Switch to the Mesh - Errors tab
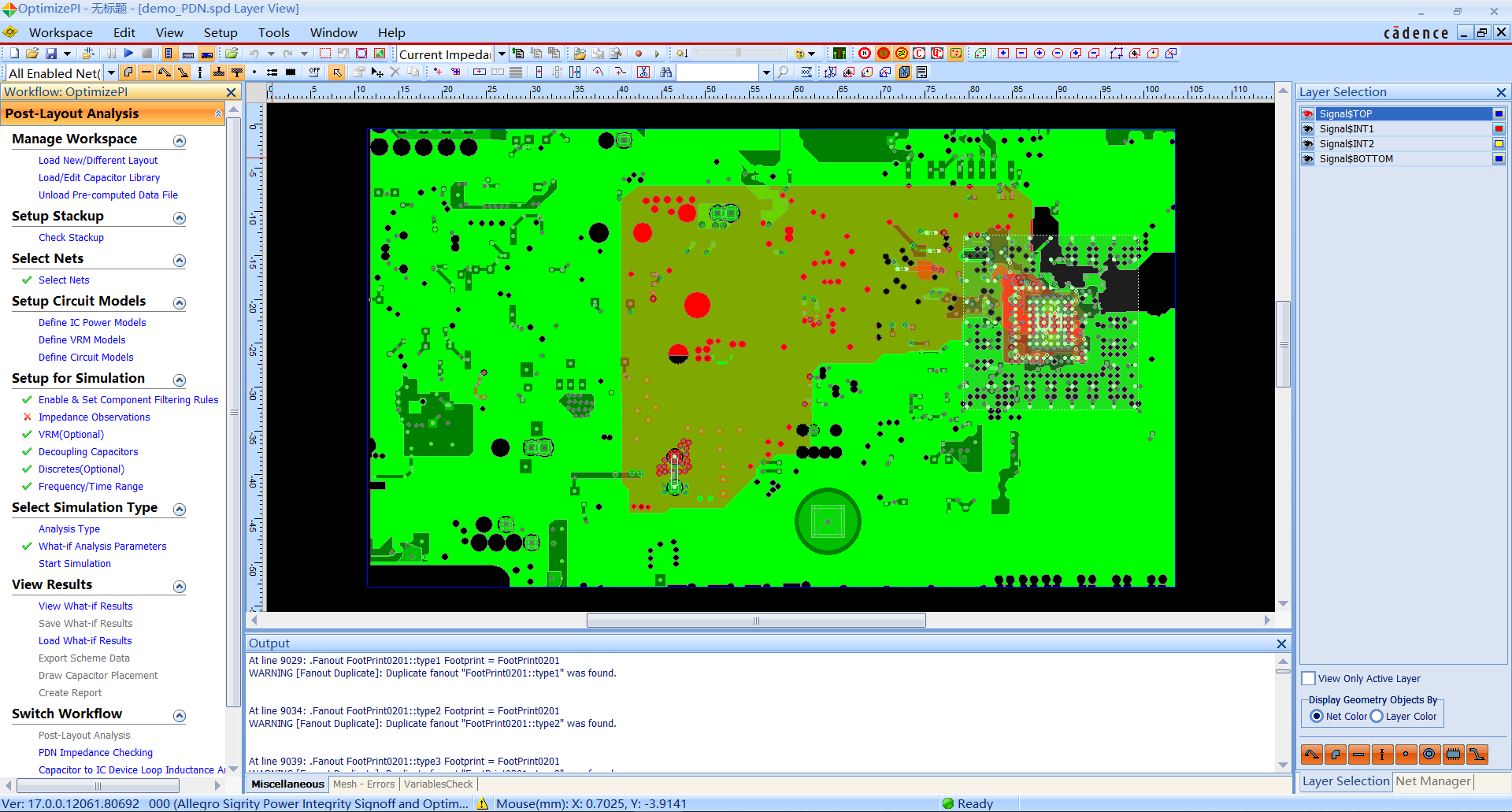This screenshot has height=812, width=1512. (x=364, y=784)
